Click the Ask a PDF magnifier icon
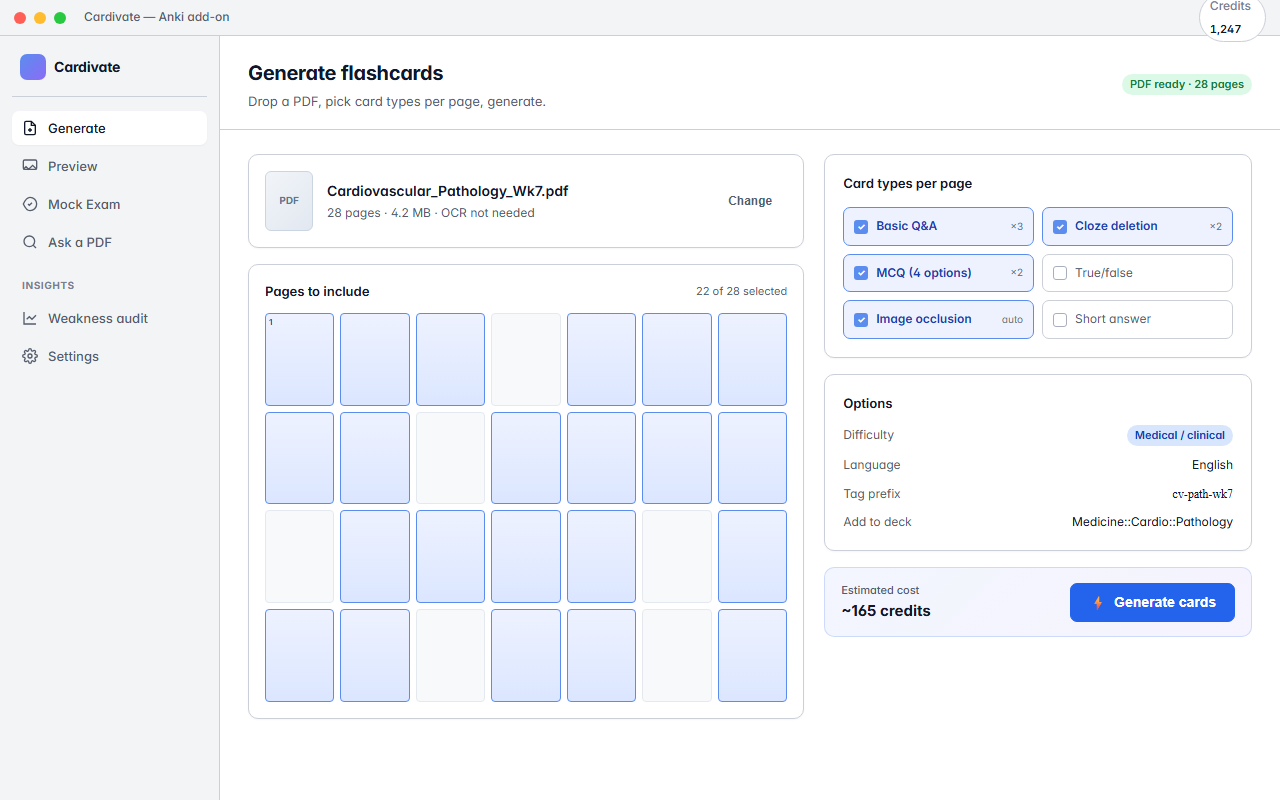The width and height of the screenshot is (1280, 800). (30, 242)
